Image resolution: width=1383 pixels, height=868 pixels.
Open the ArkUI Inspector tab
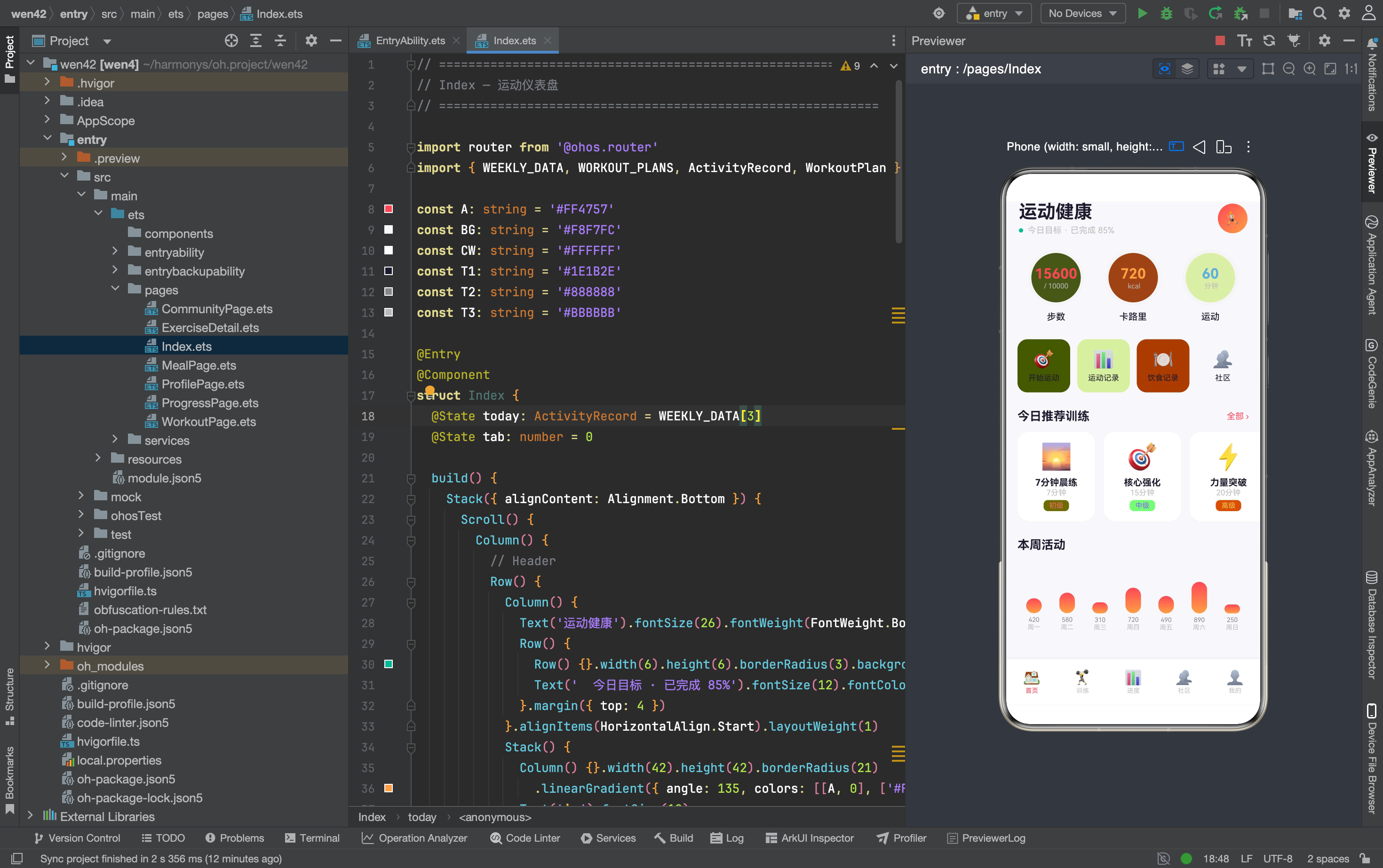810,837
